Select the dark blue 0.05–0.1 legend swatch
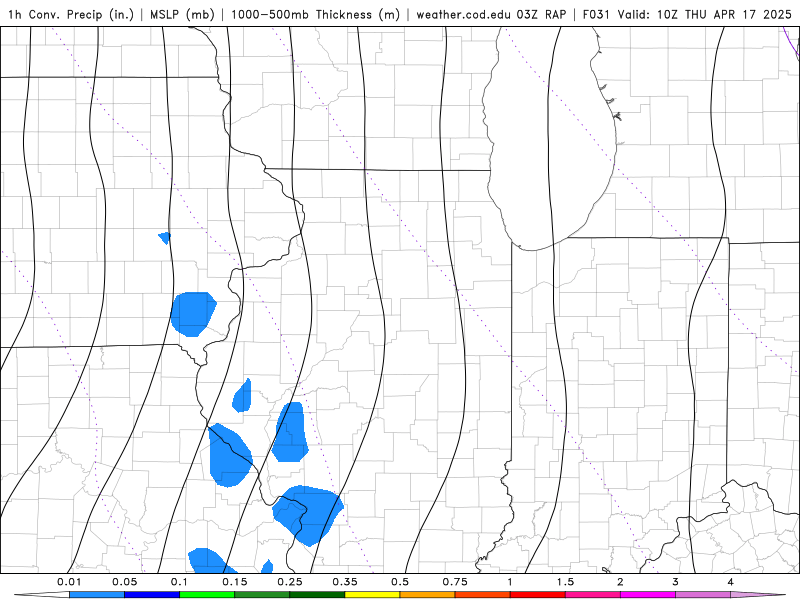Image resolution: width=800 pixels, height=600 pixels. click(152, 595)
